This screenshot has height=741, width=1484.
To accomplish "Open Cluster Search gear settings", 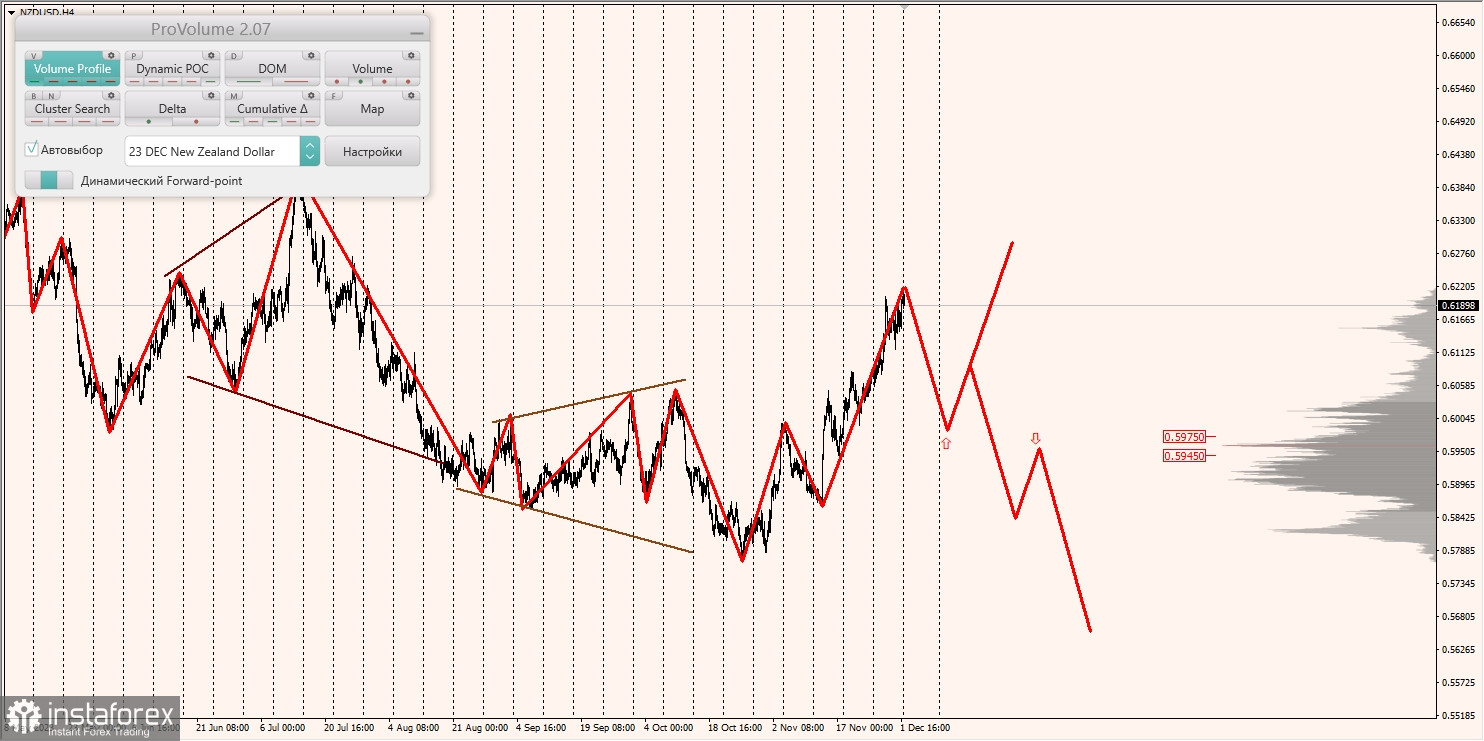I will [x=111, y=96].
